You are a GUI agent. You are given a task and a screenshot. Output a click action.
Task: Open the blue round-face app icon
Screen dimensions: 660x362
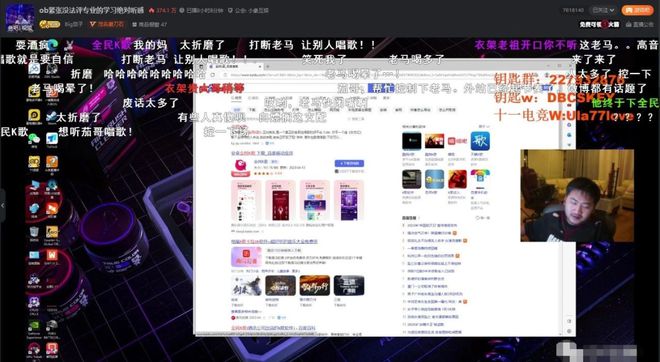pyautogui.click(x=434, y=179)
